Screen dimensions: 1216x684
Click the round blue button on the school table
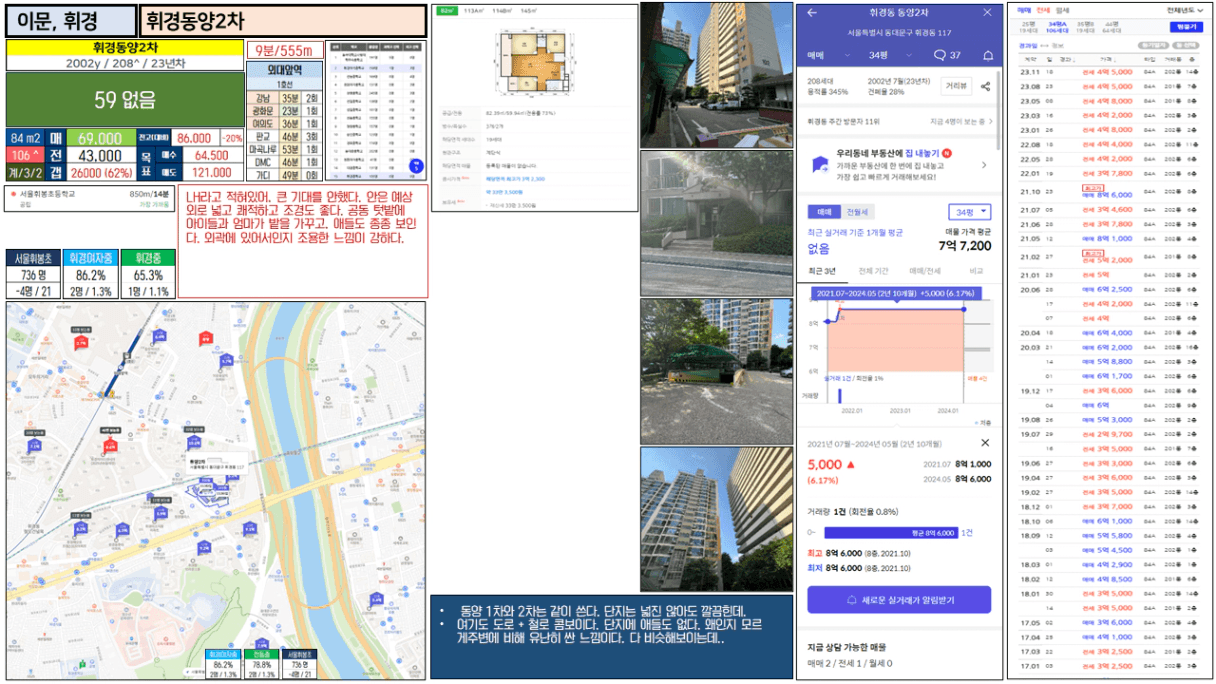tap(418, 165)
